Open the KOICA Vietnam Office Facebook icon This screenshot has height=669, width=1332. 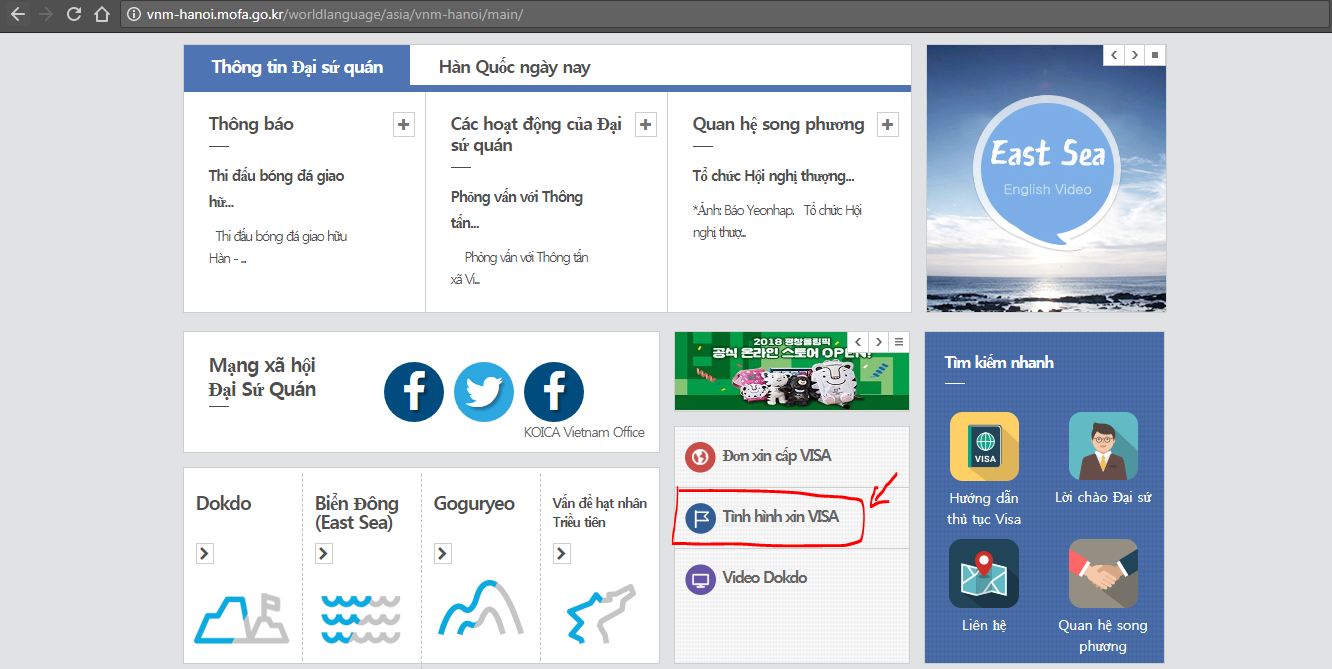coord(554,392)
